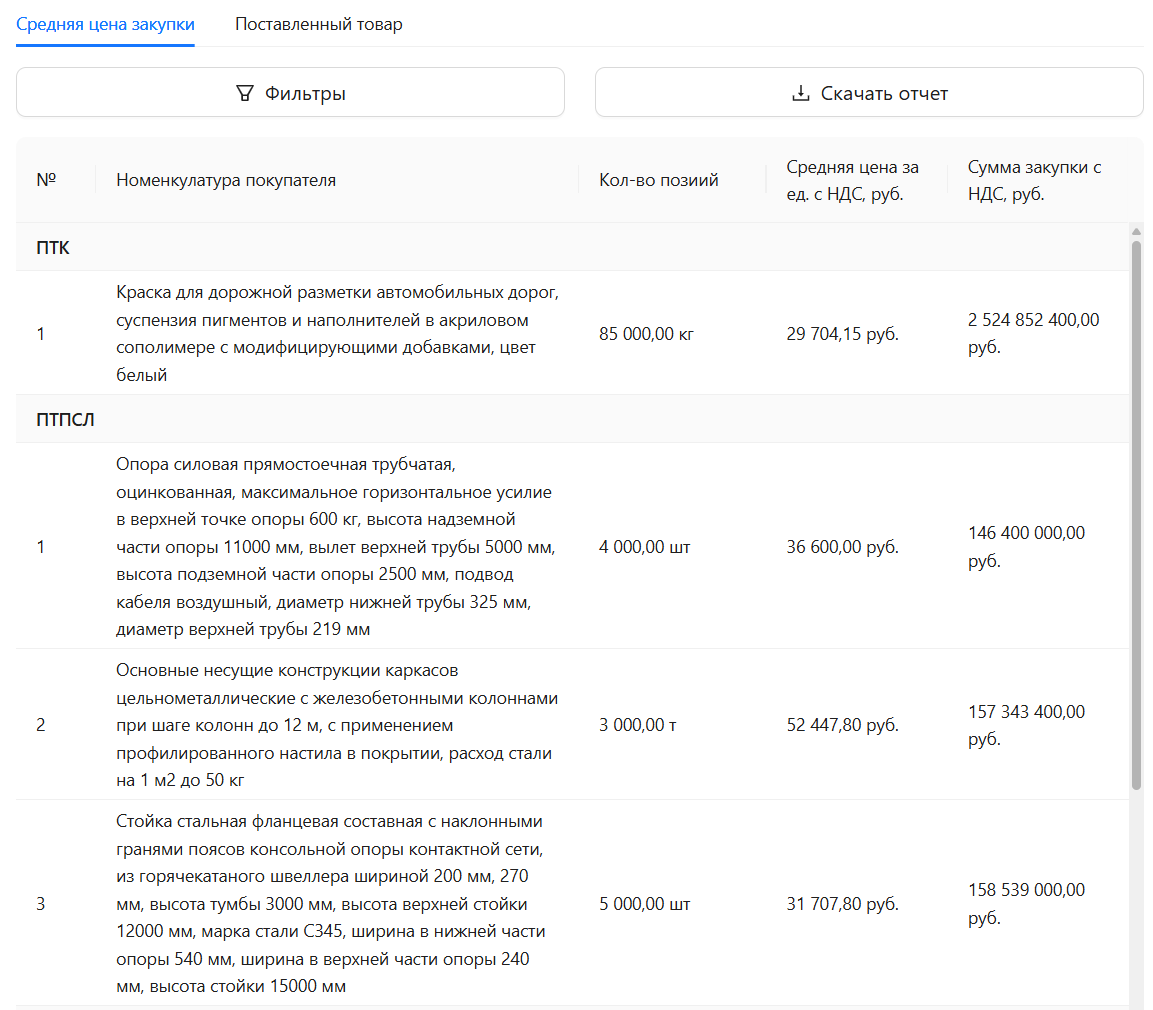Viewport: 1153px width, 1010px height.
Task: Switch to Поставленный товар tab
Action: (x=318, y=24)
